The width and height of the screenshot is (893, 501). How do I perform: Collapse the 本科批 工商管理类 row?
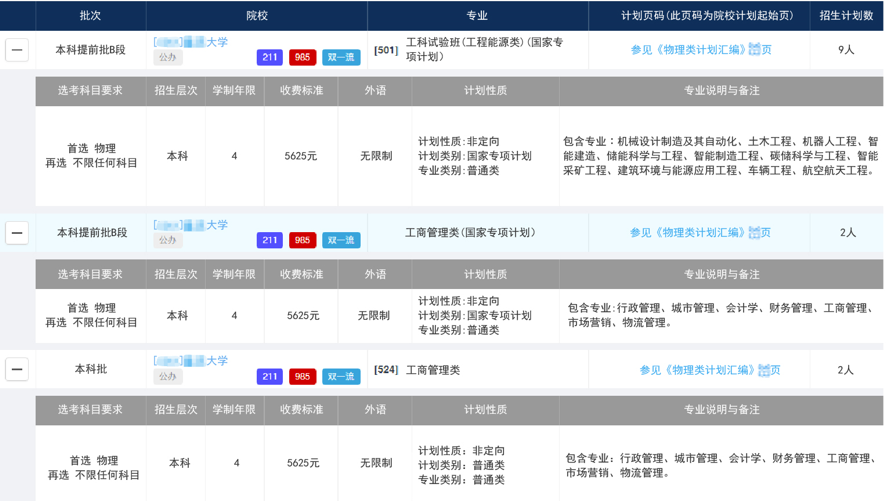click(x=17, y=369)
